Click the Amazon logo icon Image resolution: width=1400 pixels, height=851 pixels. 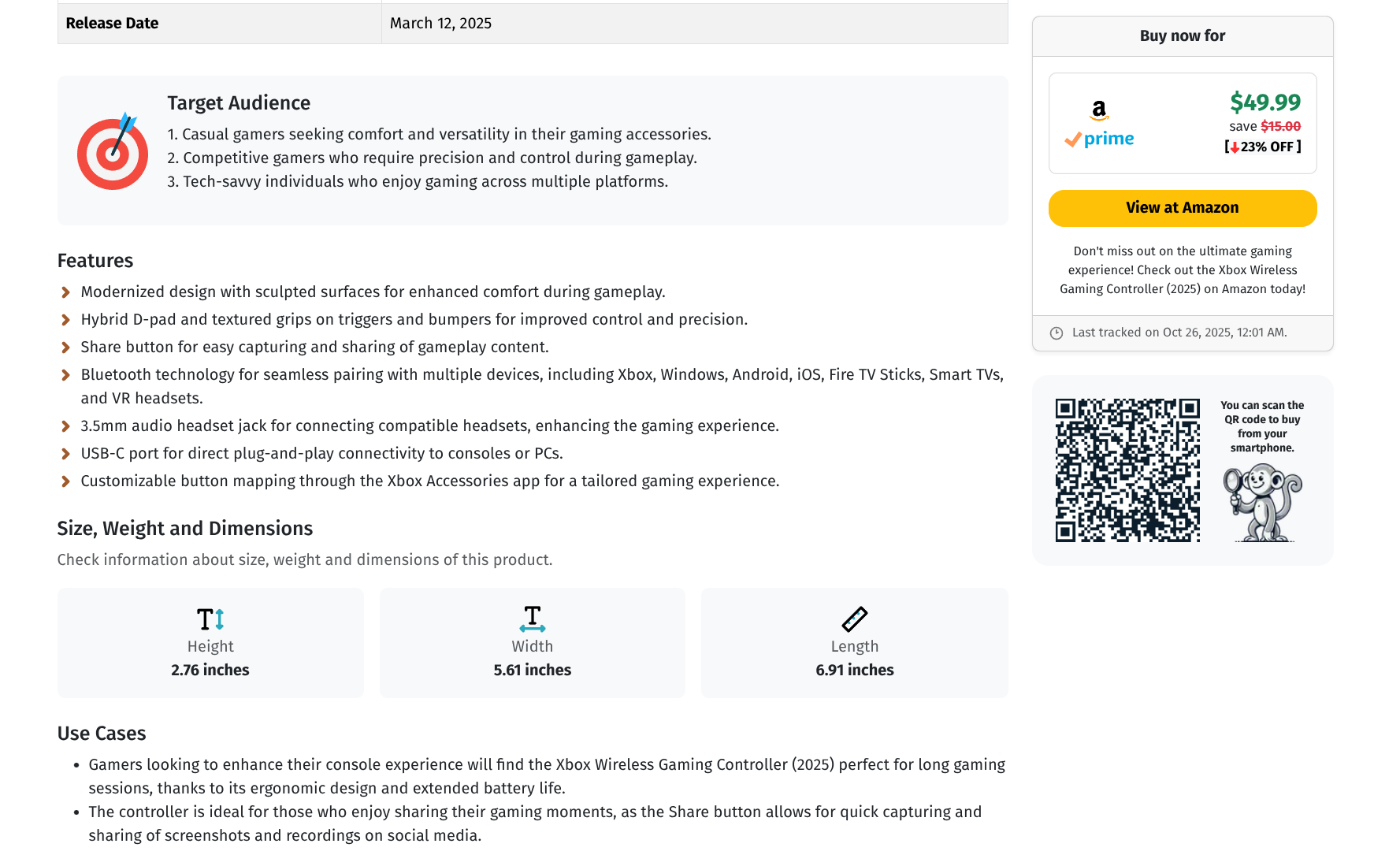1099,110
